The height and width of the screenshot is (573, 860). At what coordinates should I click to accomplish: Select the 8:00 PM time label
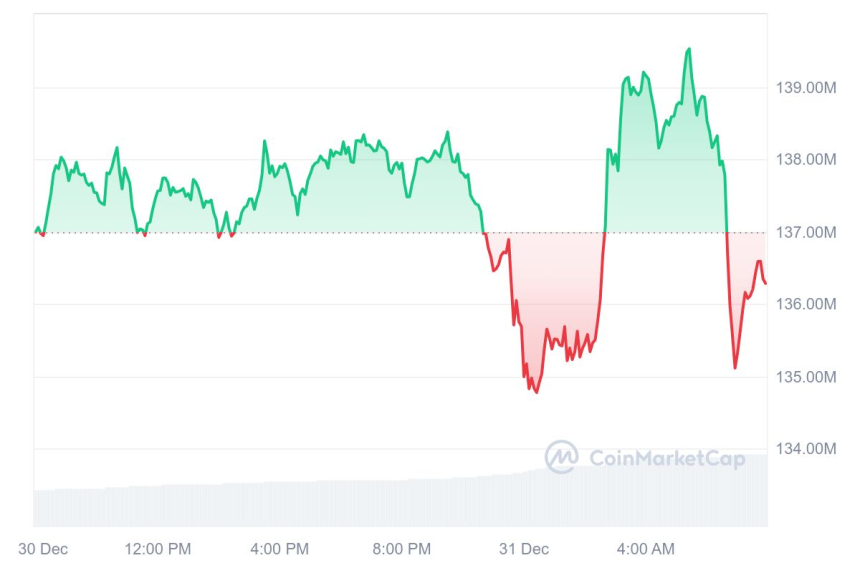(401, 549)
